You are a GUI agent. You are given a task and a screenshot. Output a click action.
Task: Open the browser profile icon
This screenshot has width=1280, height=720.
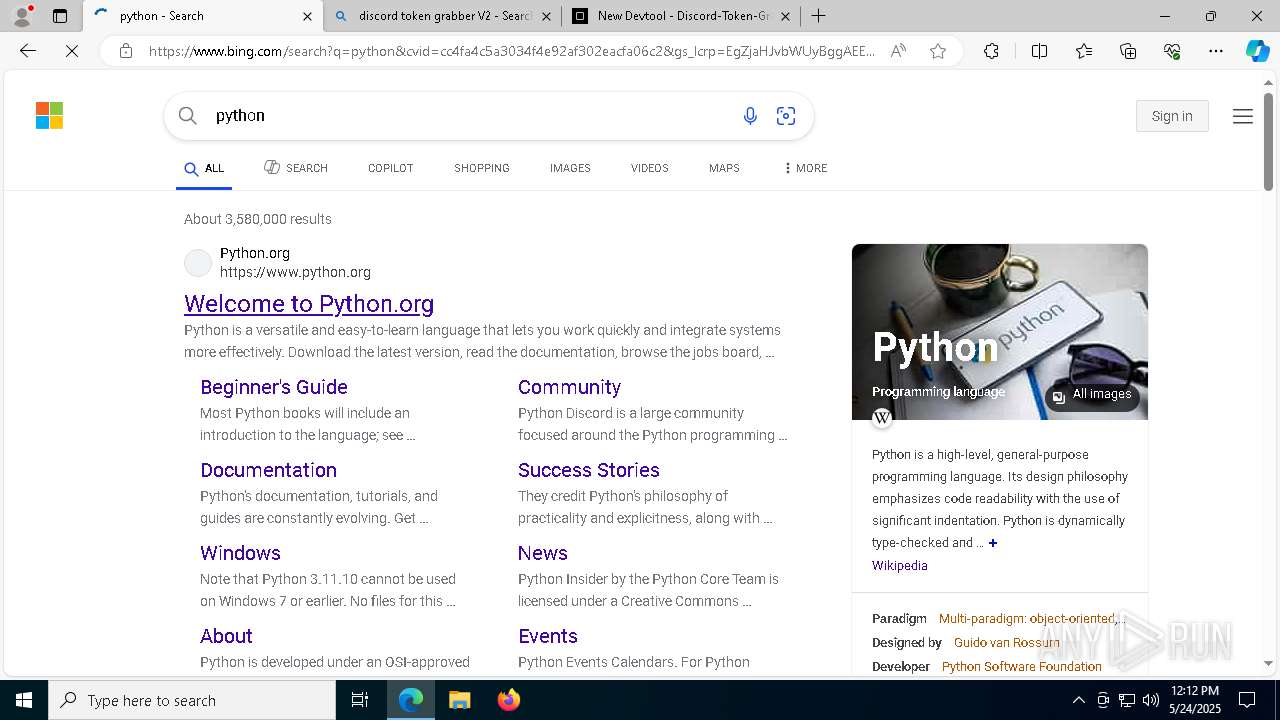click(21, 16)
